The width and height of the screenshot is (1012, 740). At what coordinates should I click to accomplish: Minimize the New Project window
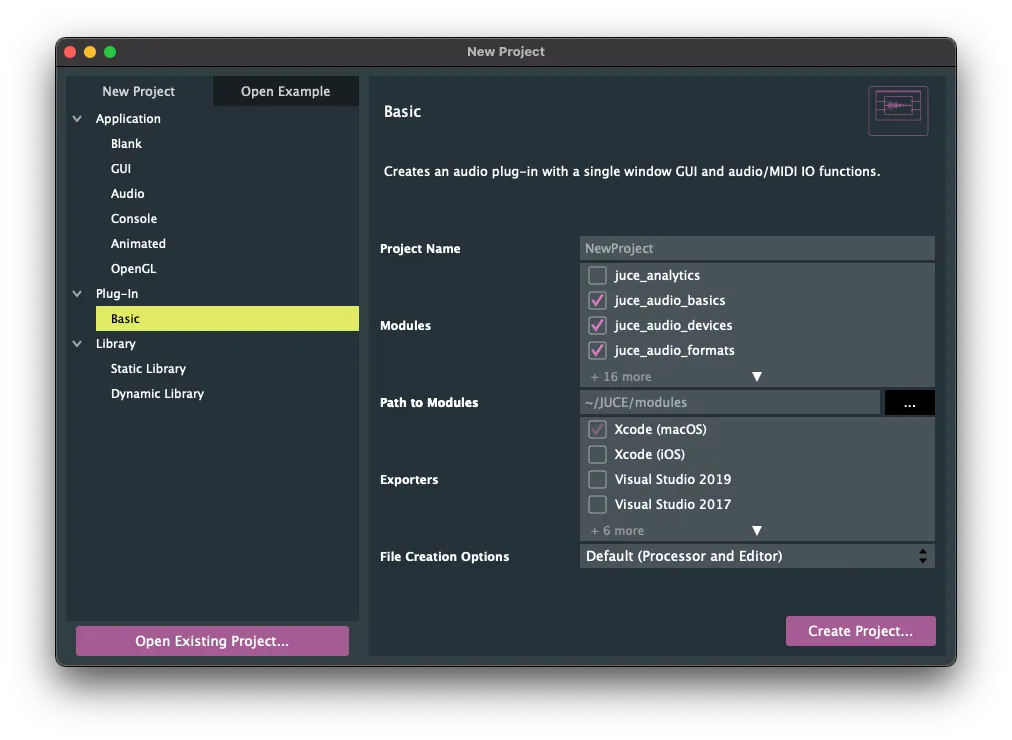pyautogui.click(x=90, y=52)
